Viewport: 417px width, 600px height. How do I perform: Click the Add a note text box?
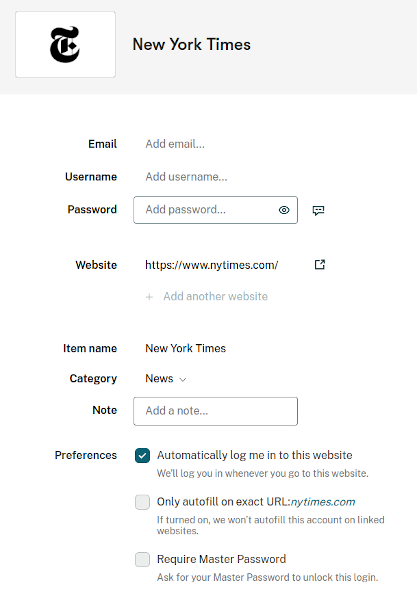pos(215,411)
